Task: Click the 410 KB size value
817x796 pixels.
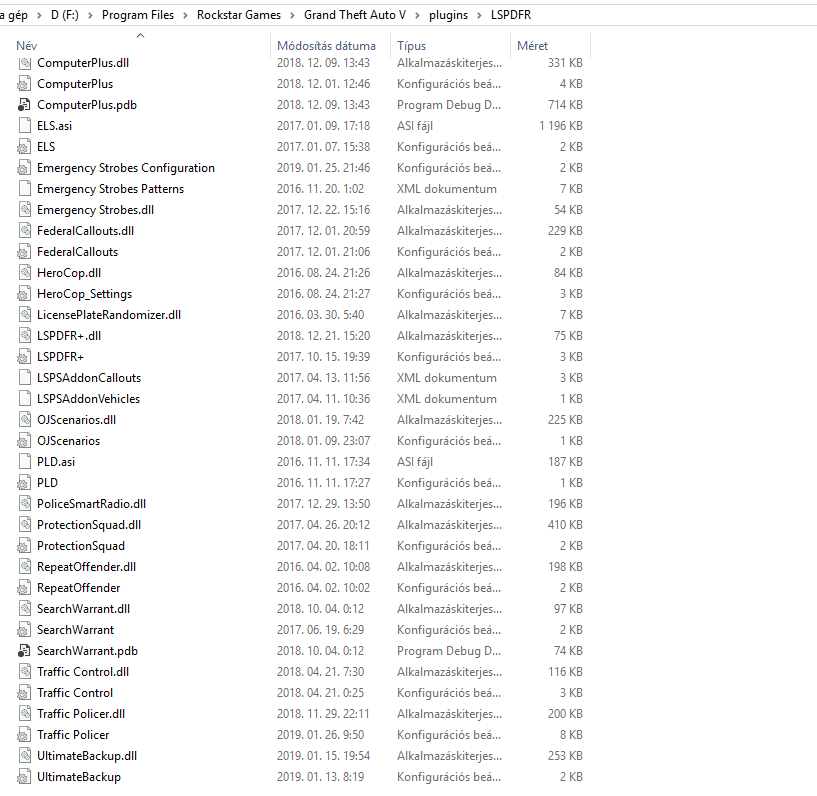Action: tap(565, 525)
